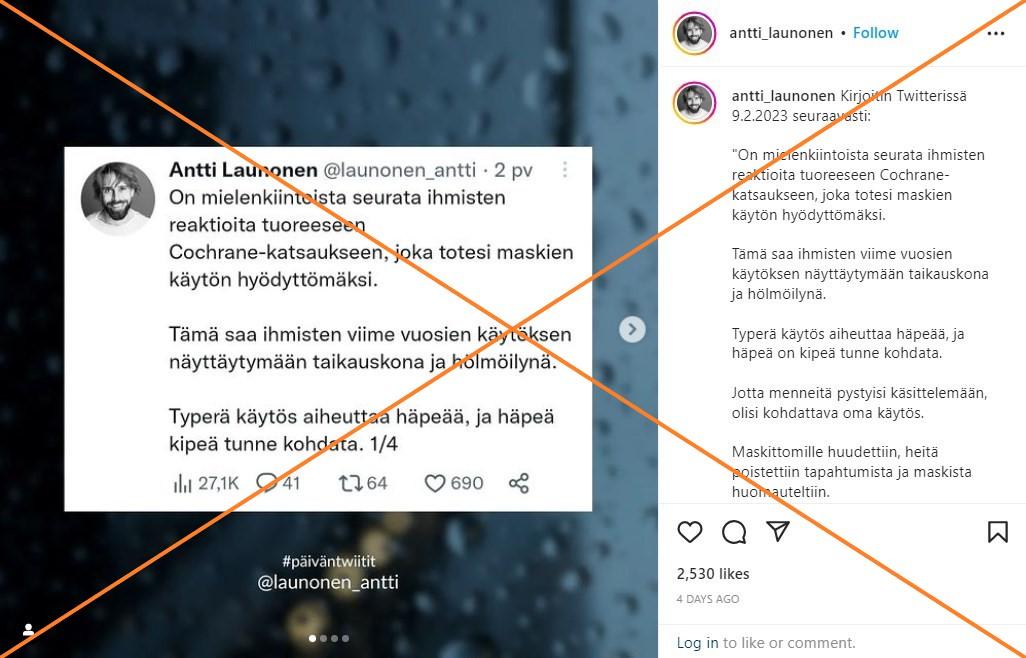Open the Log in link
Viewport: 1026px width, 658px height.
697,642
